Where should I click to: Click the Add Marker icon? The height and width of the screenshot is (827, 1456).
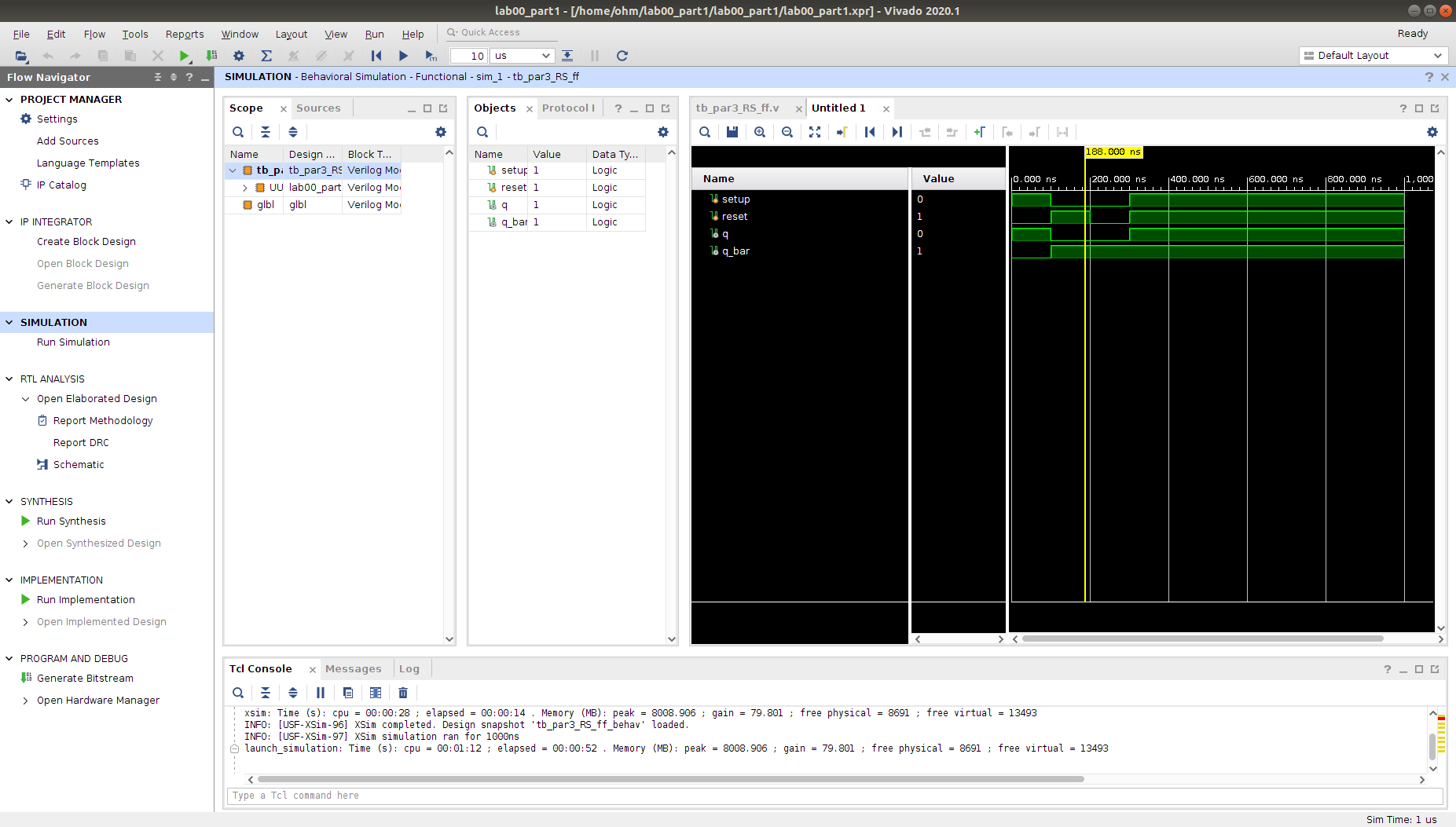(979, 132)
